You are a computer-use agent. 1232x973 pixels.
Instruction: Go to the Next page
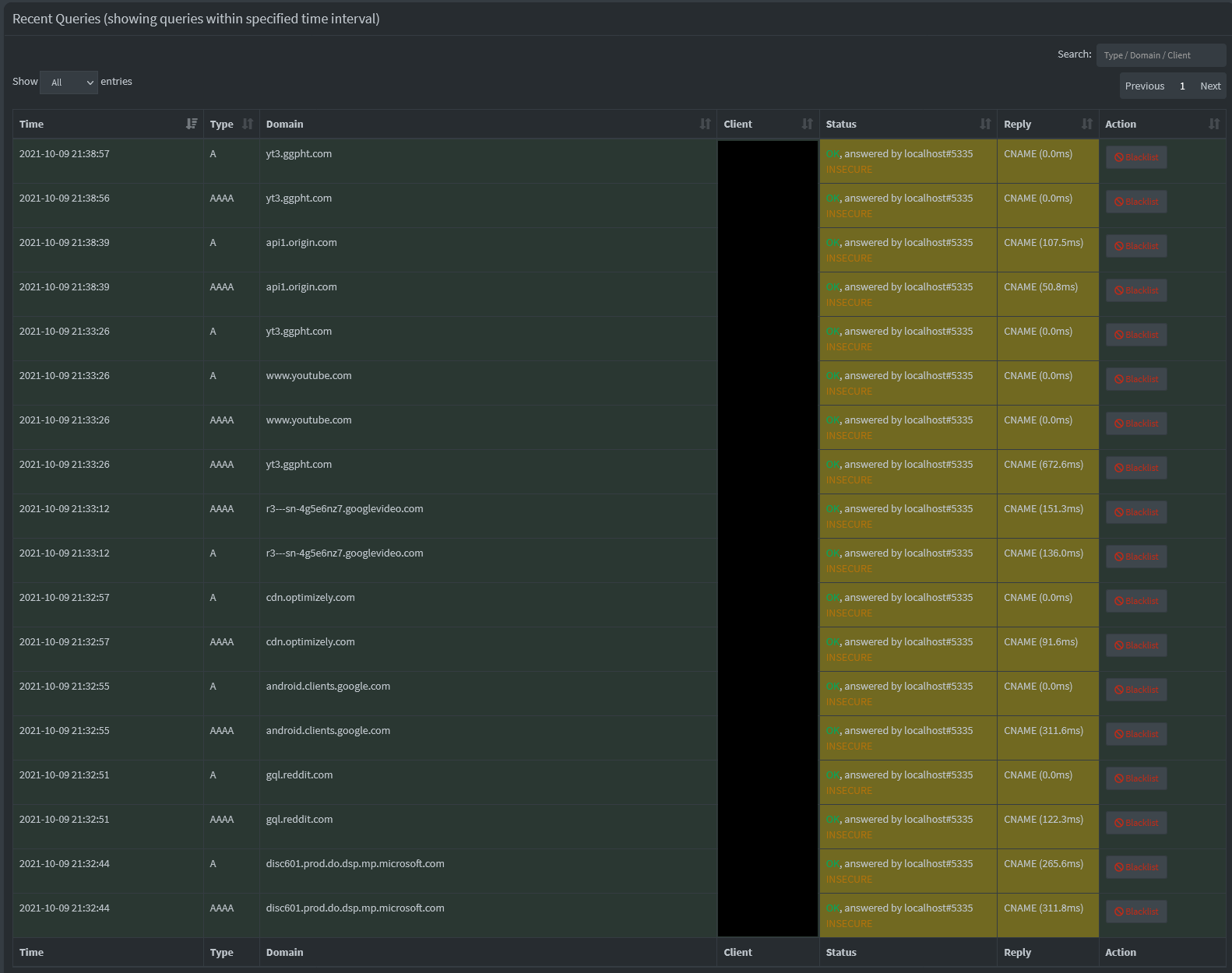1209,86
